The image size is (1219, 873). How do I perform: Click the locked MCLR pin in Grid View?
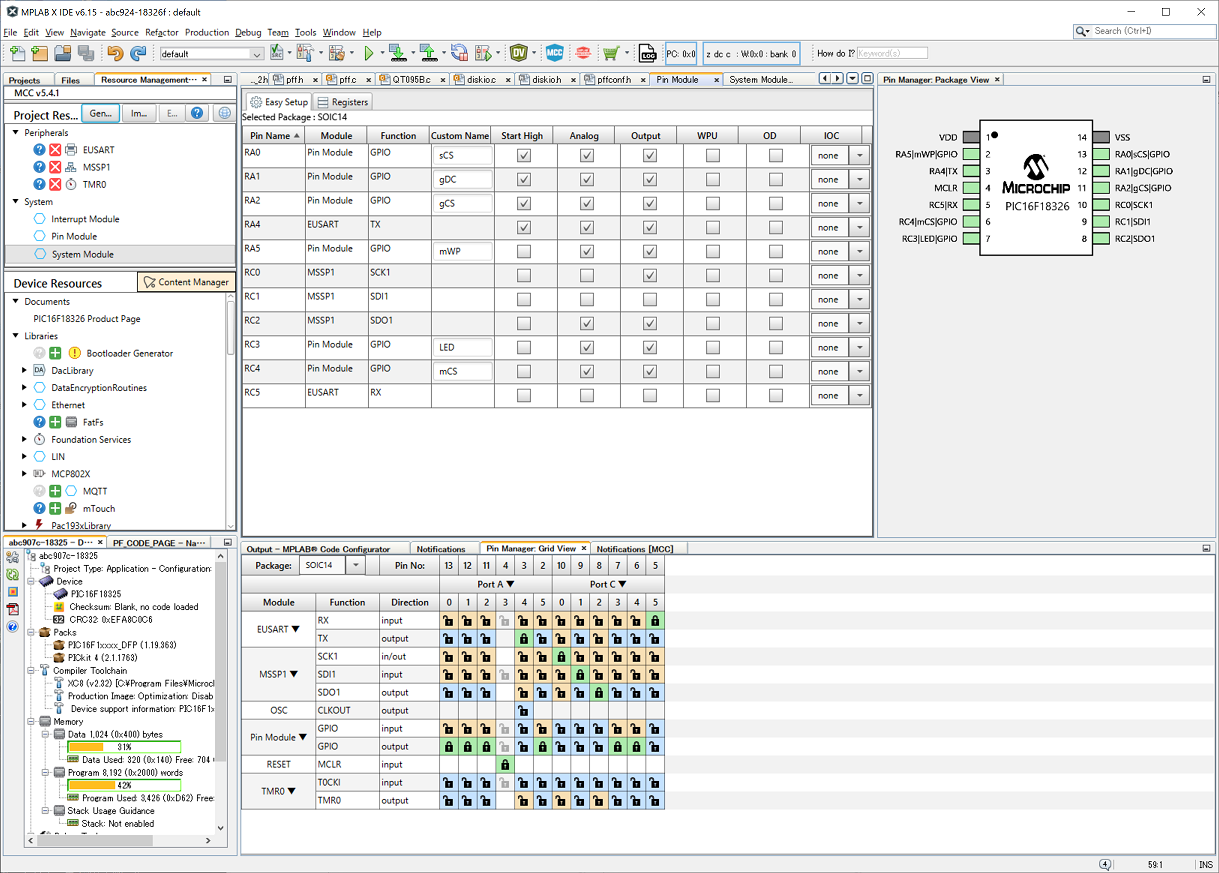pyautogui.click(x=505, y=765)
